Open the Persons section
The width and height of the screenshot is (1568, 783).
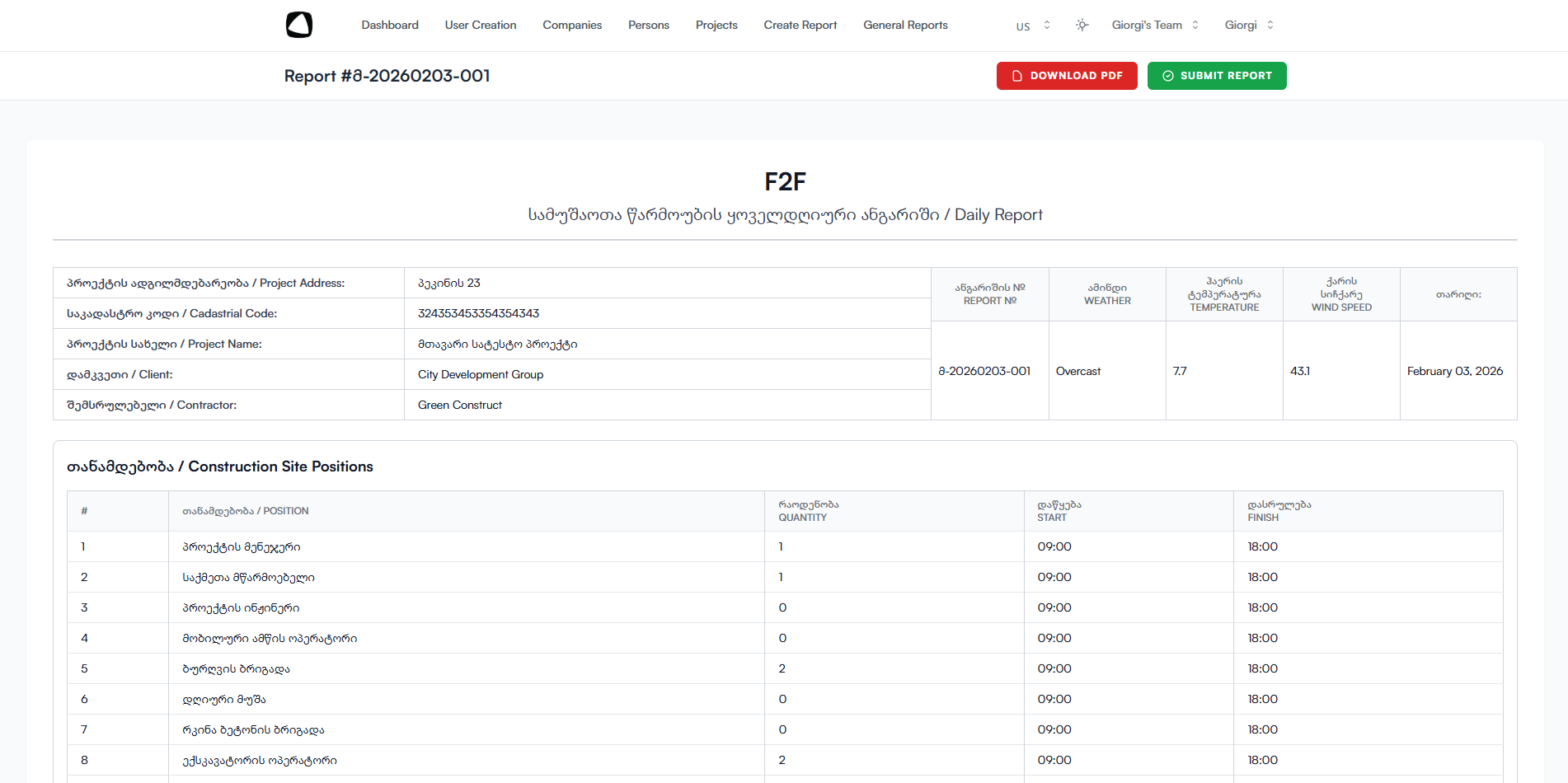pyautogui.click(x=649, y=25)
